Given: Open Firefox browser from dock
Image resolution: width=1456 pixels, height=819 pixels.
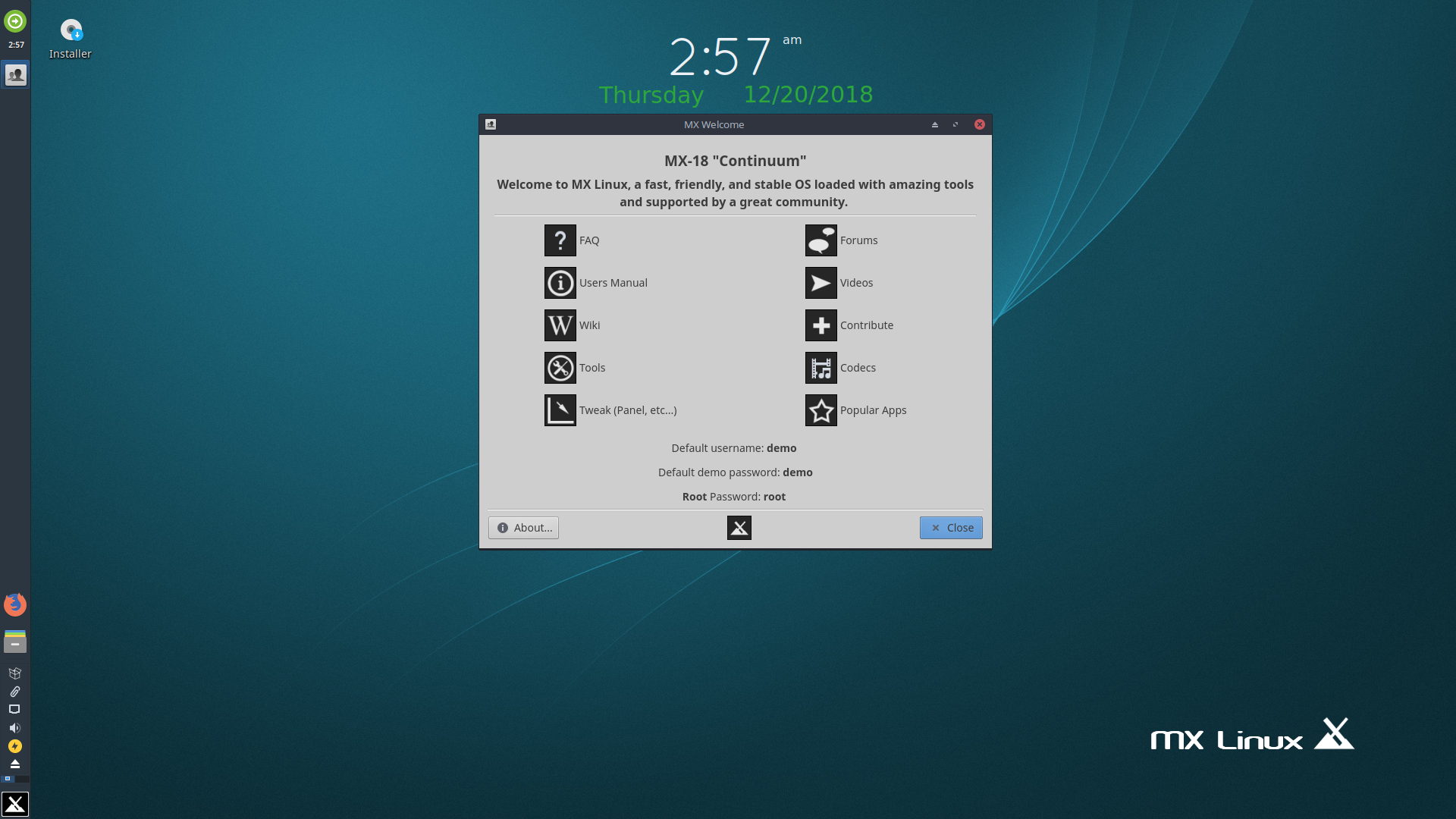Looking at the screenshot, I should [x=15, y=604].
